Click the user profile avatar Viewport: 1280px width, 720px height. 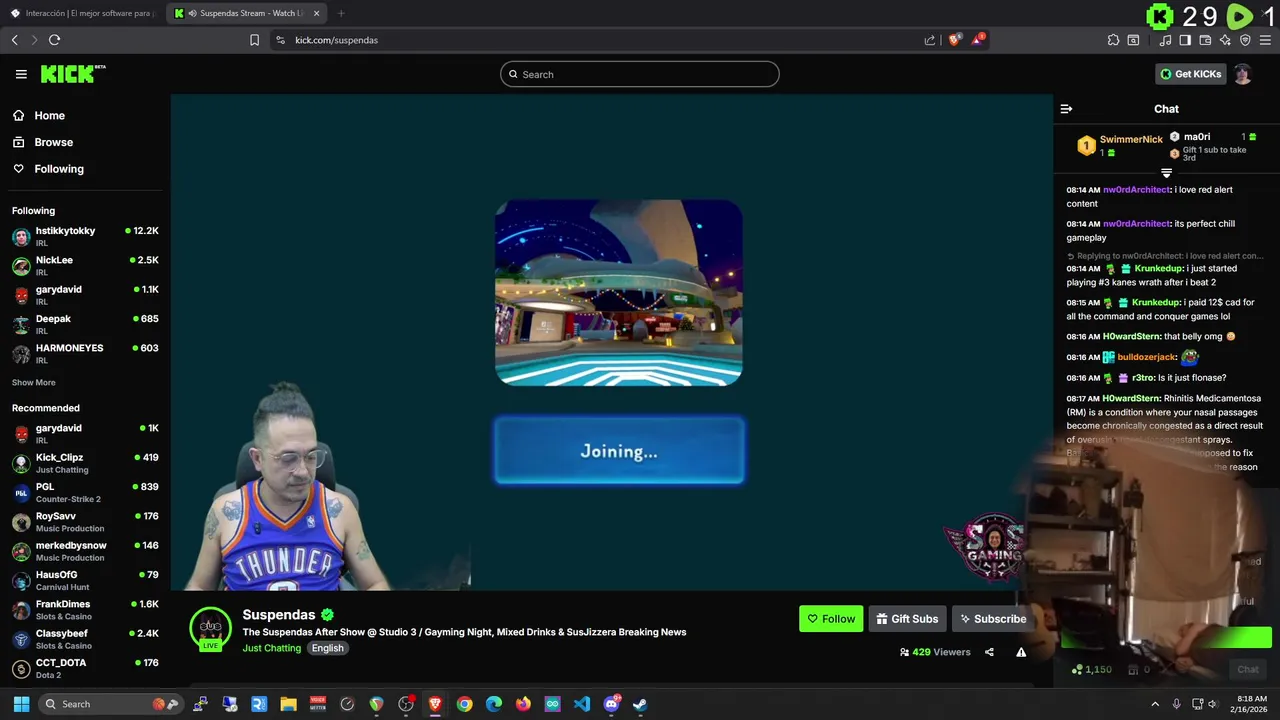click(1242, 74)
